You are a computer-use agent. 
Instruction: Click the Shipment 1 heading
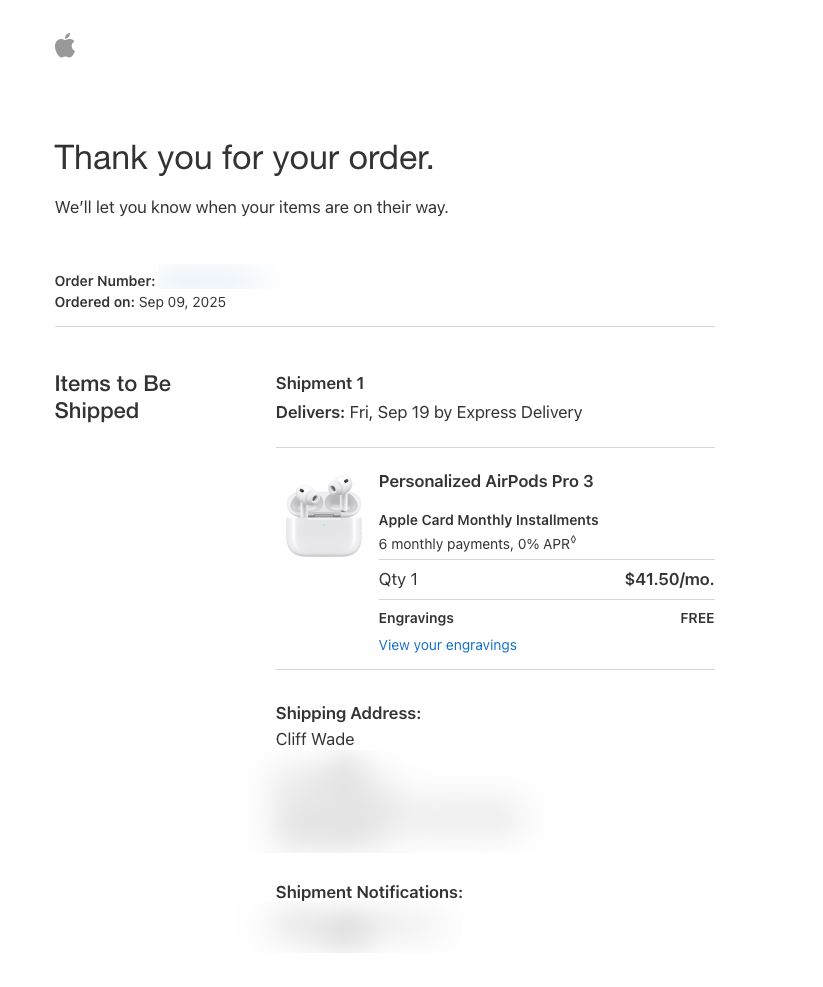(320, 383)
